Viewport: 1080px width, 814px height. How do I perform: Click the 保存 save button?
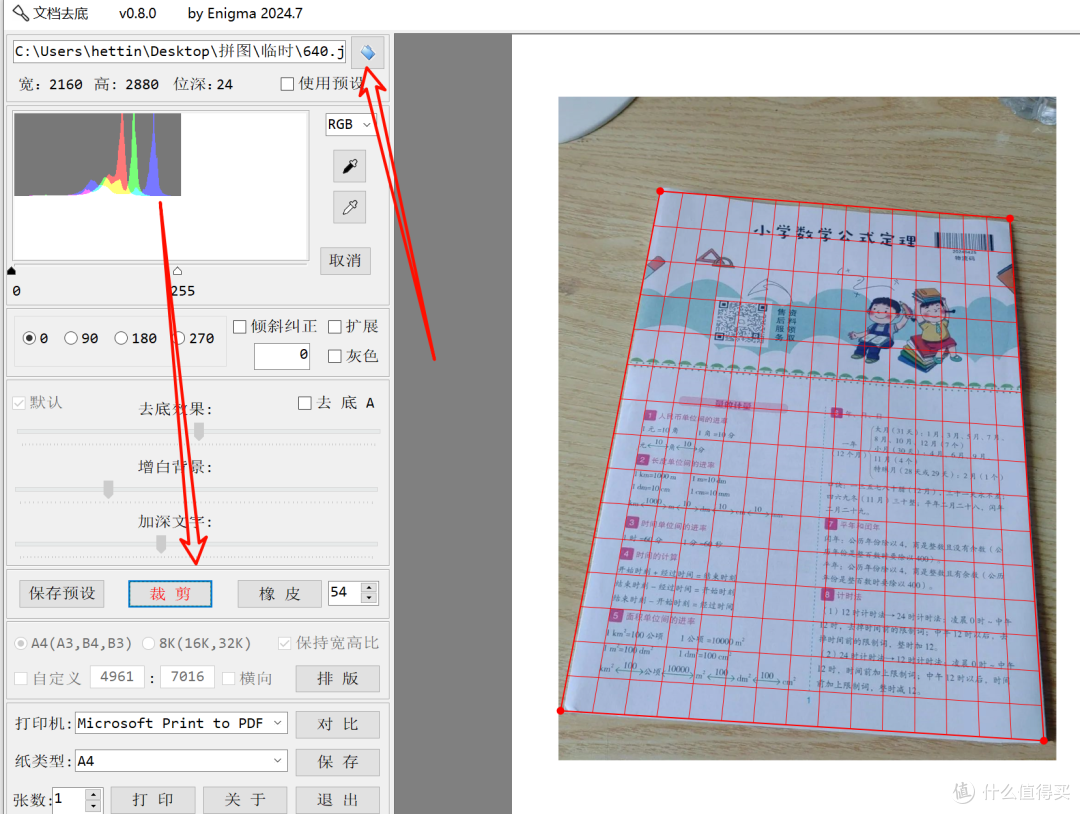(x=338, y=762)
